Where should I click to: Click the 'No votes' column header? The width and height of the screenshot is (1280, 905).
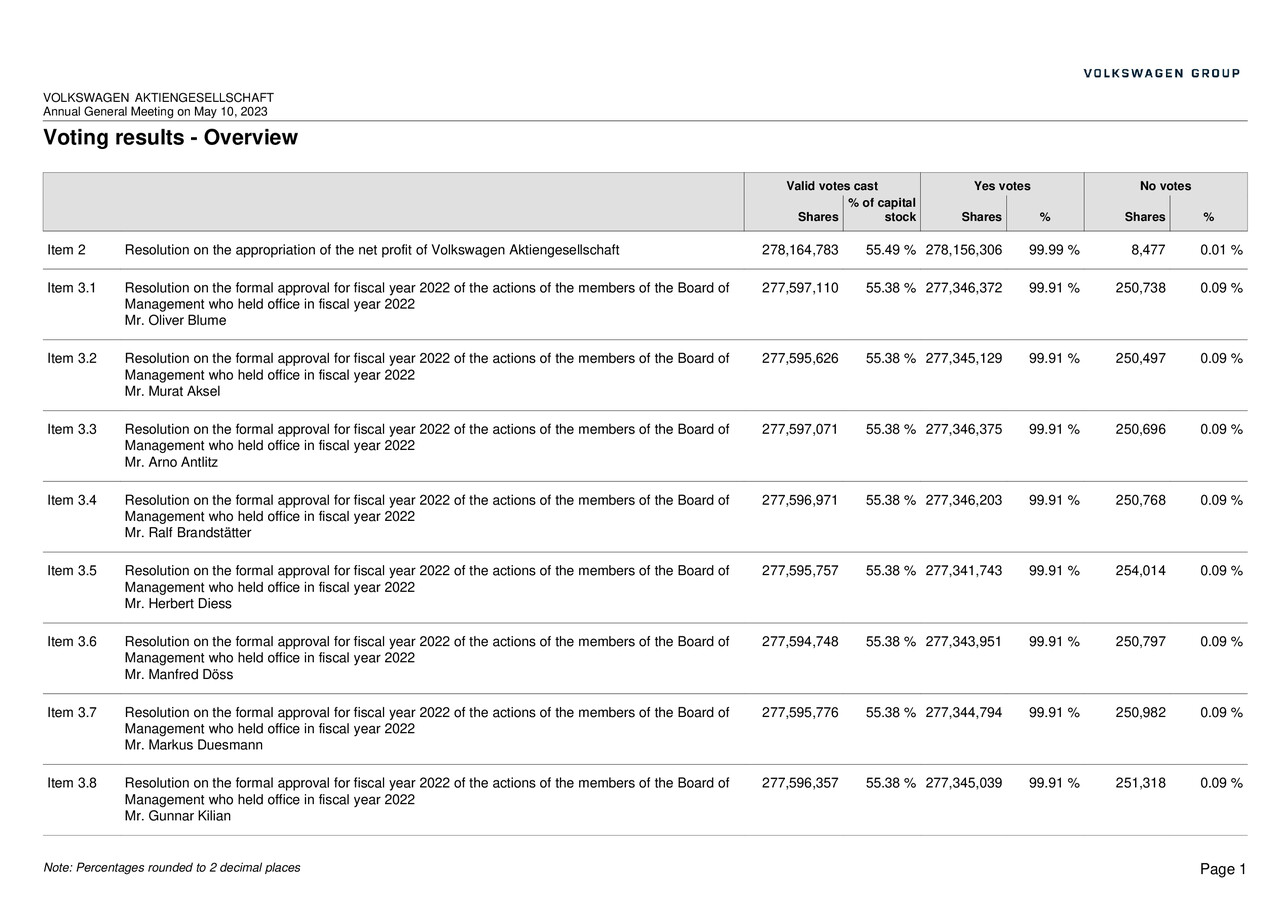click(1165, 186)
